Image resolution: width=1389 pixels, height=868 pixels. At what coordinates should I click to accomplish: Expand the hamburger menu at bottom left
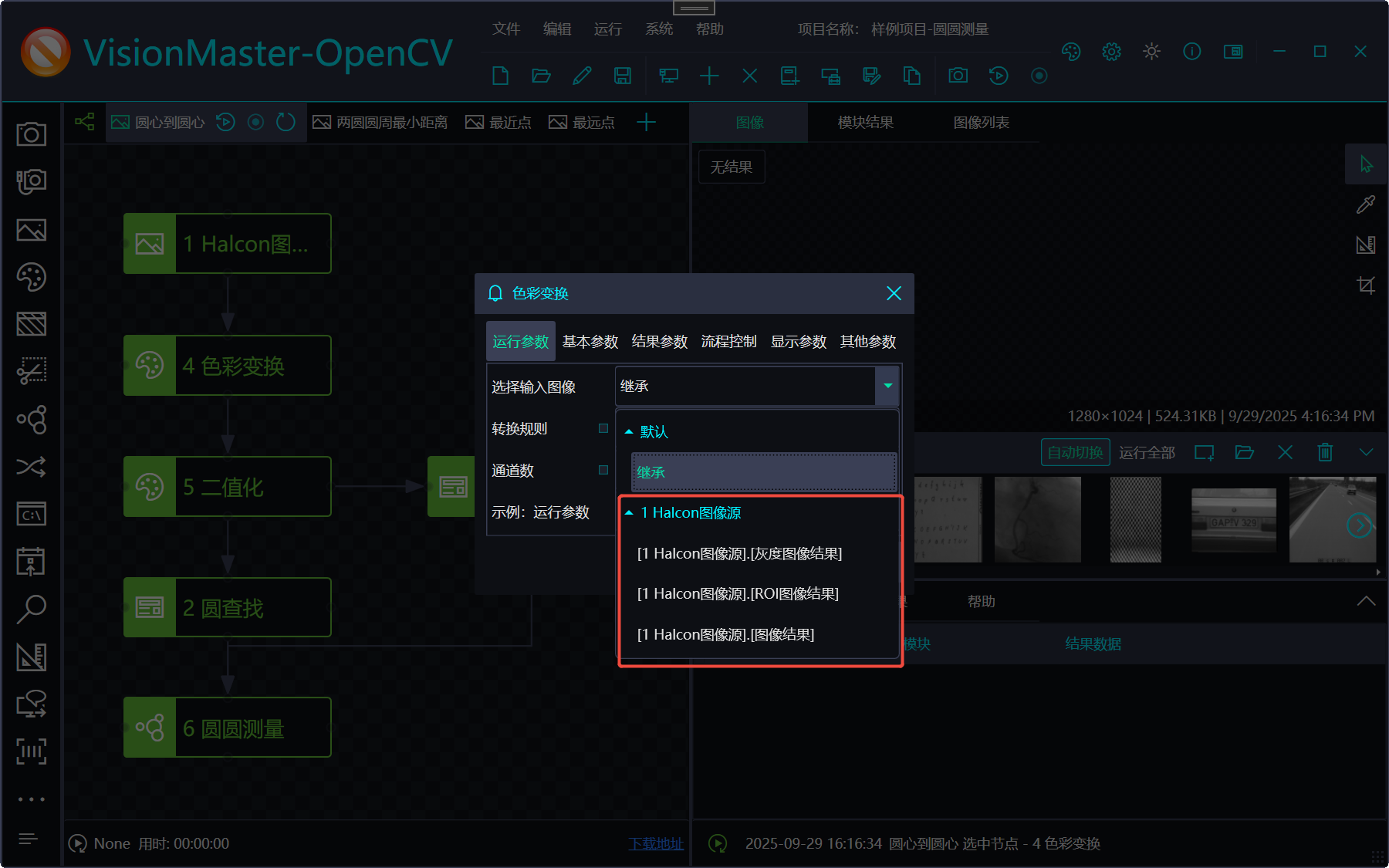tap(28, 839)
